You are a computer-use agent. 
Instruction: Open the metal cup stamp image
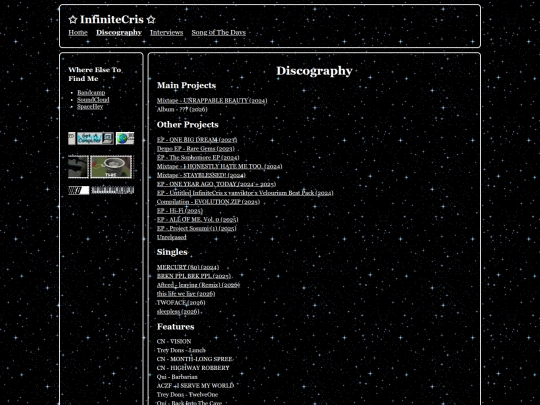(x=111, y=167)
